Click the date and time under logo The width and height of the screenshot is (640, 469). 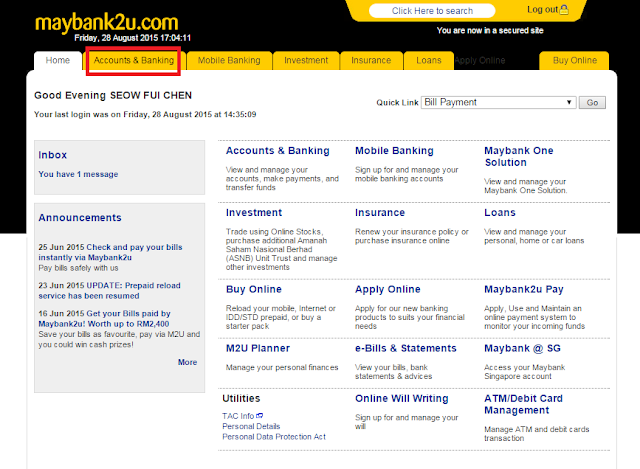click(x=133, y=38)
